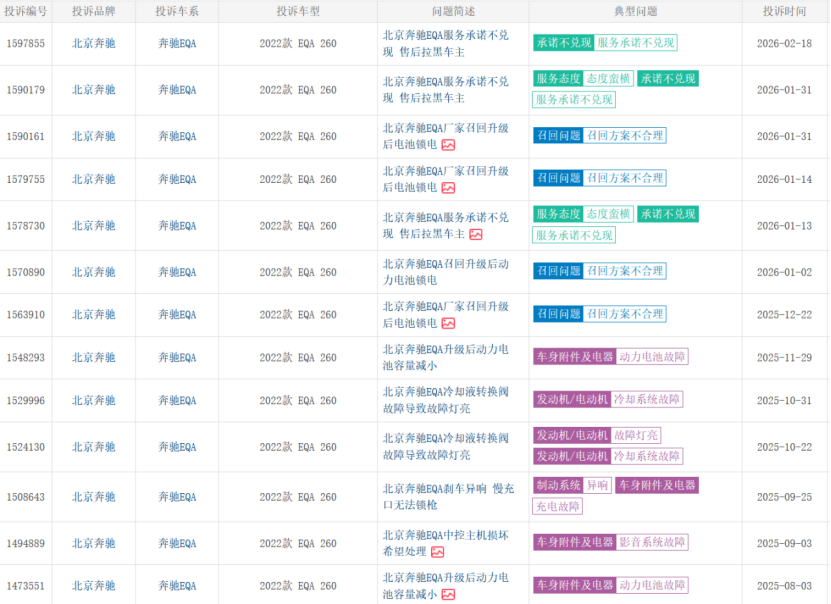This screenshot has width=831, height=604.
Task: Select 奔驰EQA series link in row 1529996
Action: 177,401
